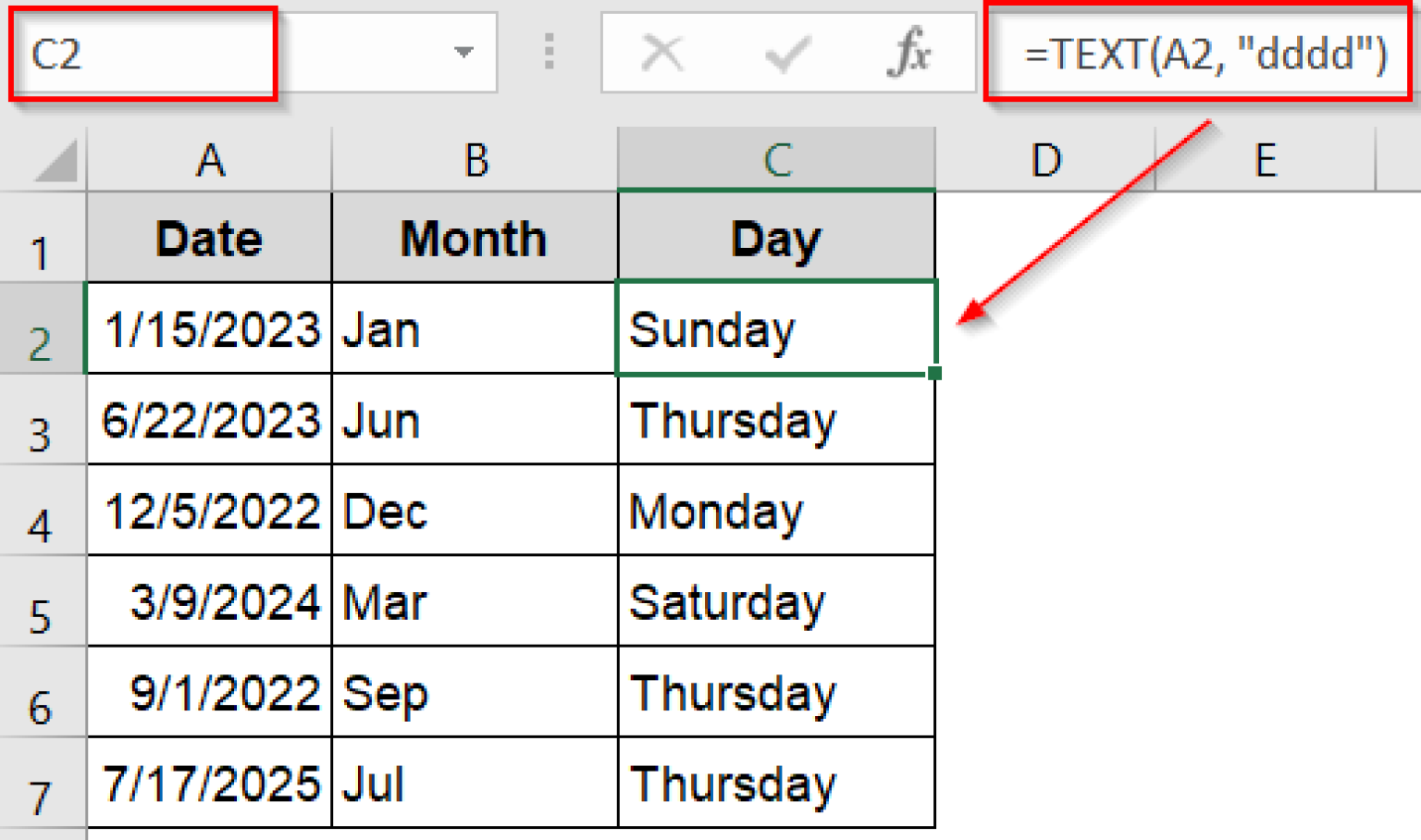Select the cell containing Sunday
Viewport: 1421px width, 840px height.
click(x=777, y=329)
